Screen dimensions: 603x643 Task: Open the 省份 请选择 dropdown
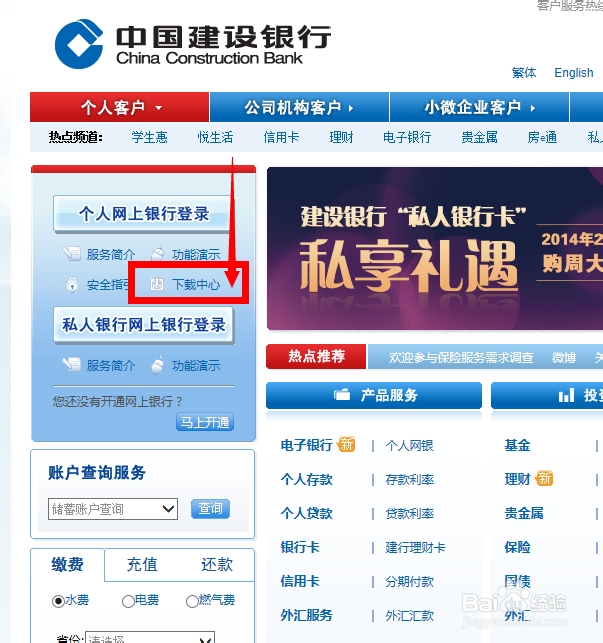(150, 637)
